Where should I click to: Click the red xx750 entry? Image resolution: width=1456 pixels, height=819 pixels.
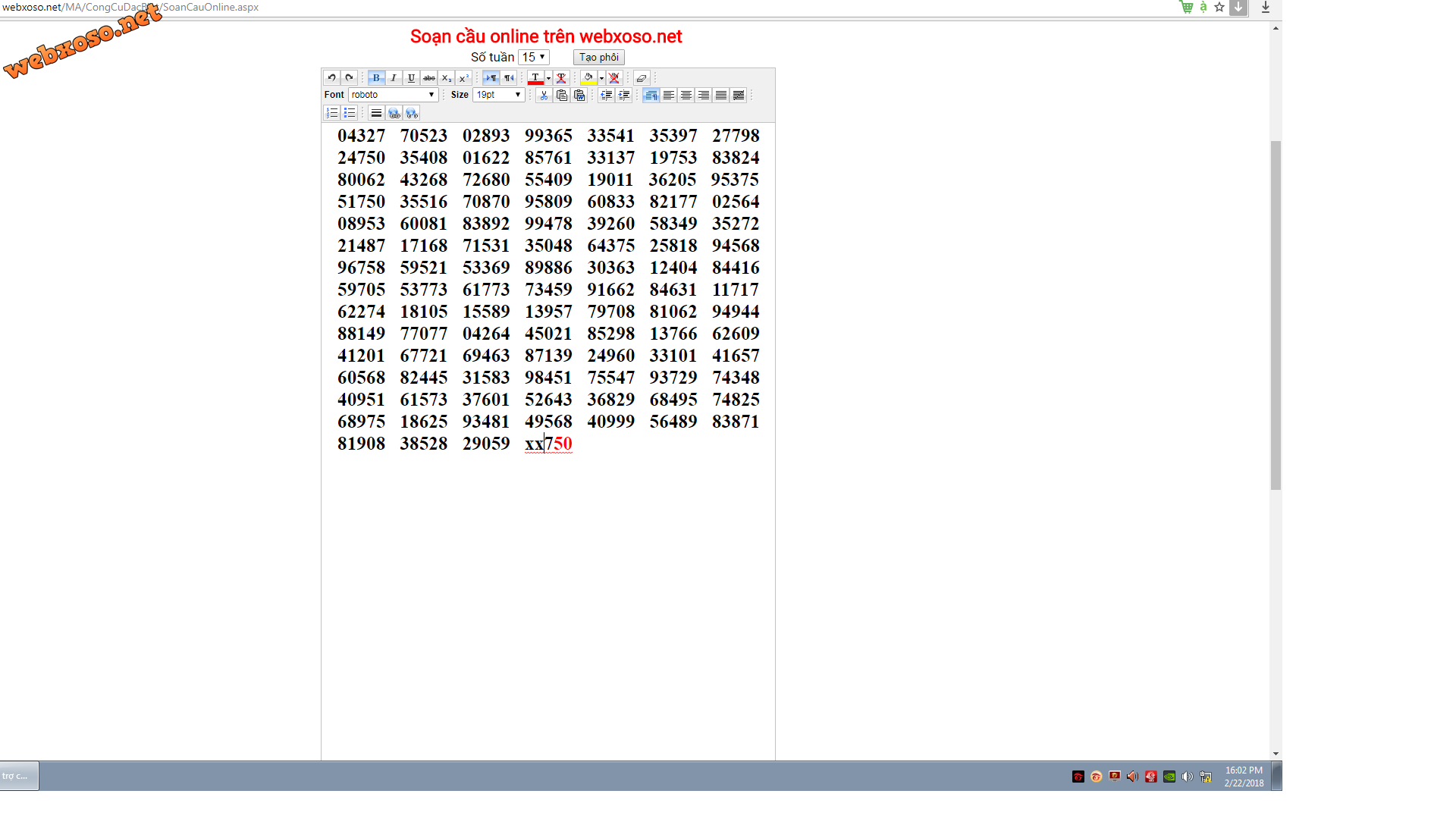click(548, 444)
